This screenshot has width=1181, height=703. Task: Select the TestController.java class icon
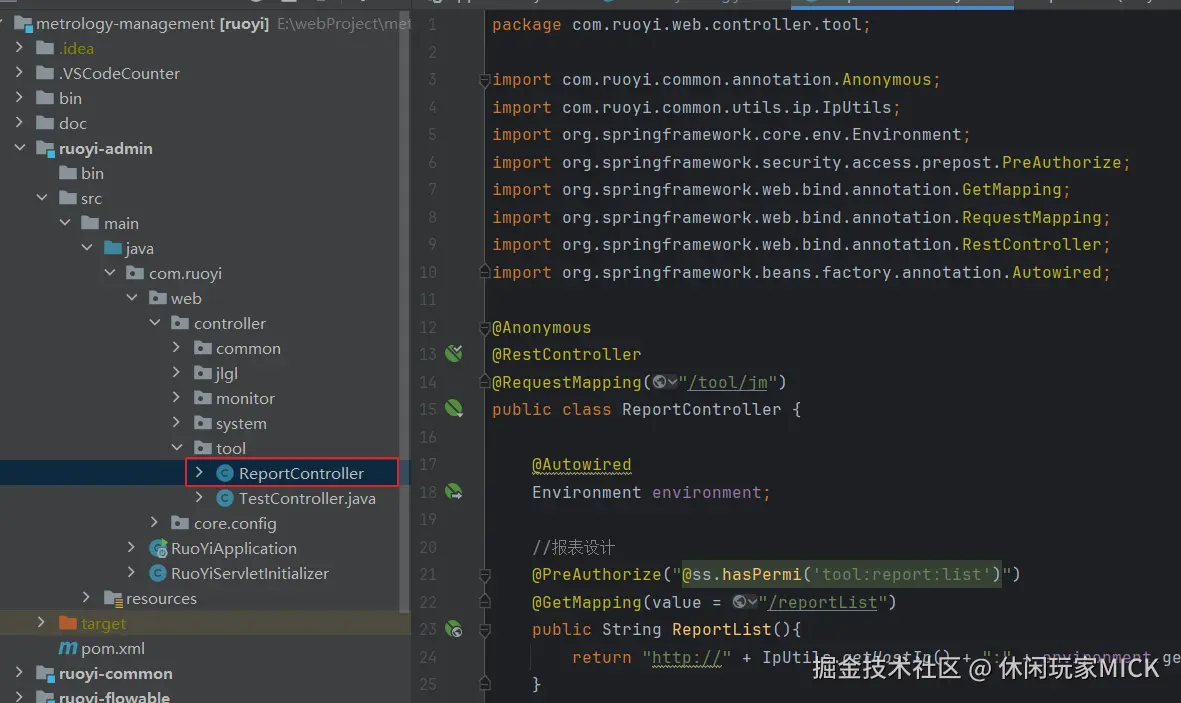224,498
